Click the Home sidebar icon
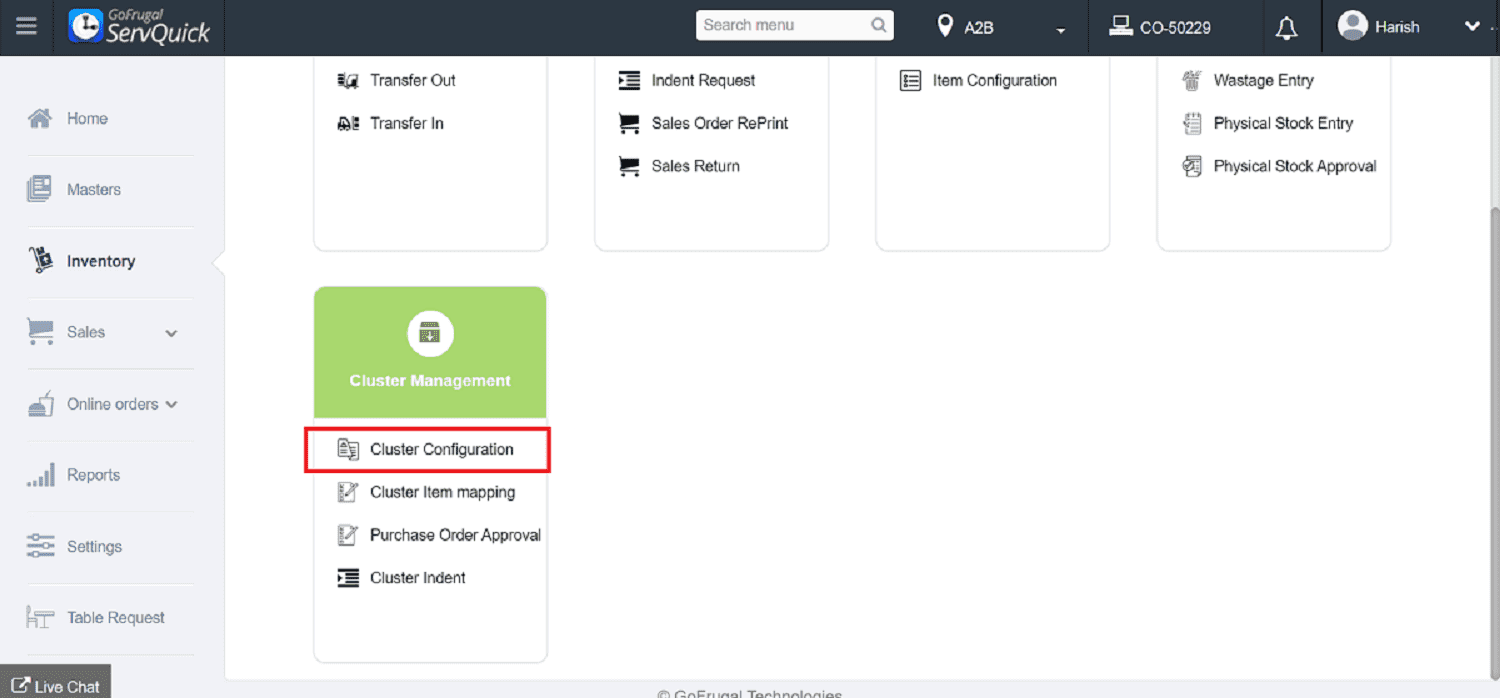The height and width of the screenshot is (698, 1500). click(40, 119)
